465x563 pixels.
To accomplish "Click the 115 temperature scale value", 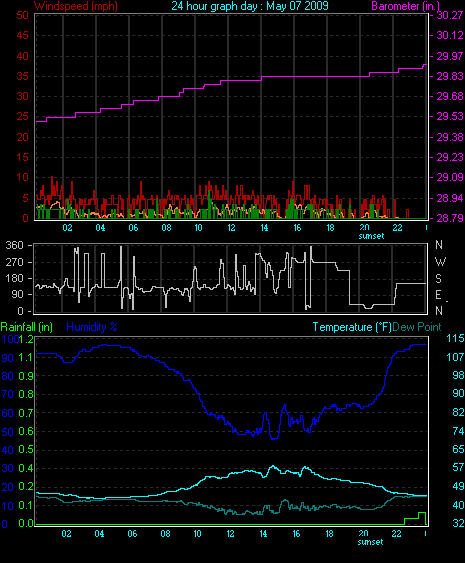I will point(455,338).
